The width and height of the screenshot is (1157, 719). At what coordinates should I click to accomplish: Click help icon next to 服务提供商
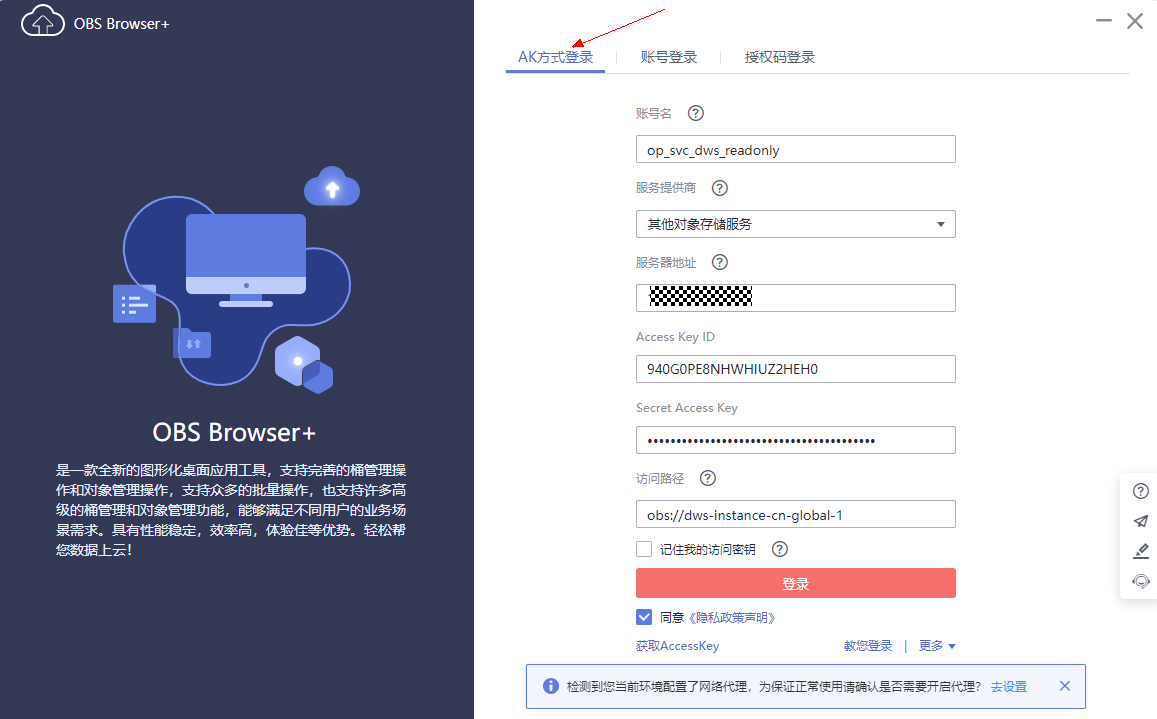tap(719, 188)
